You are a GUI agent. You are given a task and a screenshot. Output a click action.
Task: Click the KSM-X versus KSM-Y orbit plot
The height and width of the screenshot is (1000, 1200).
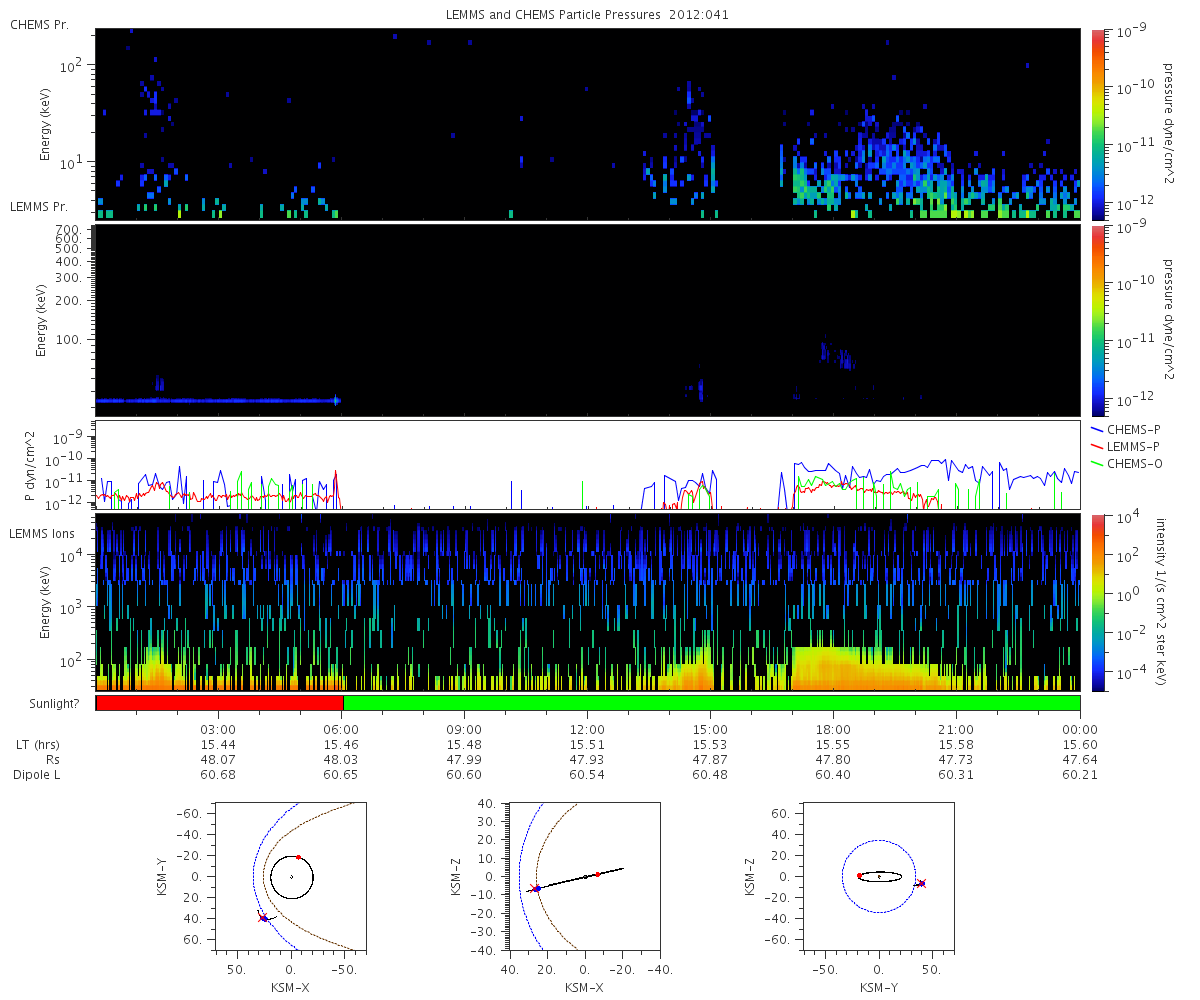point(291,876)
